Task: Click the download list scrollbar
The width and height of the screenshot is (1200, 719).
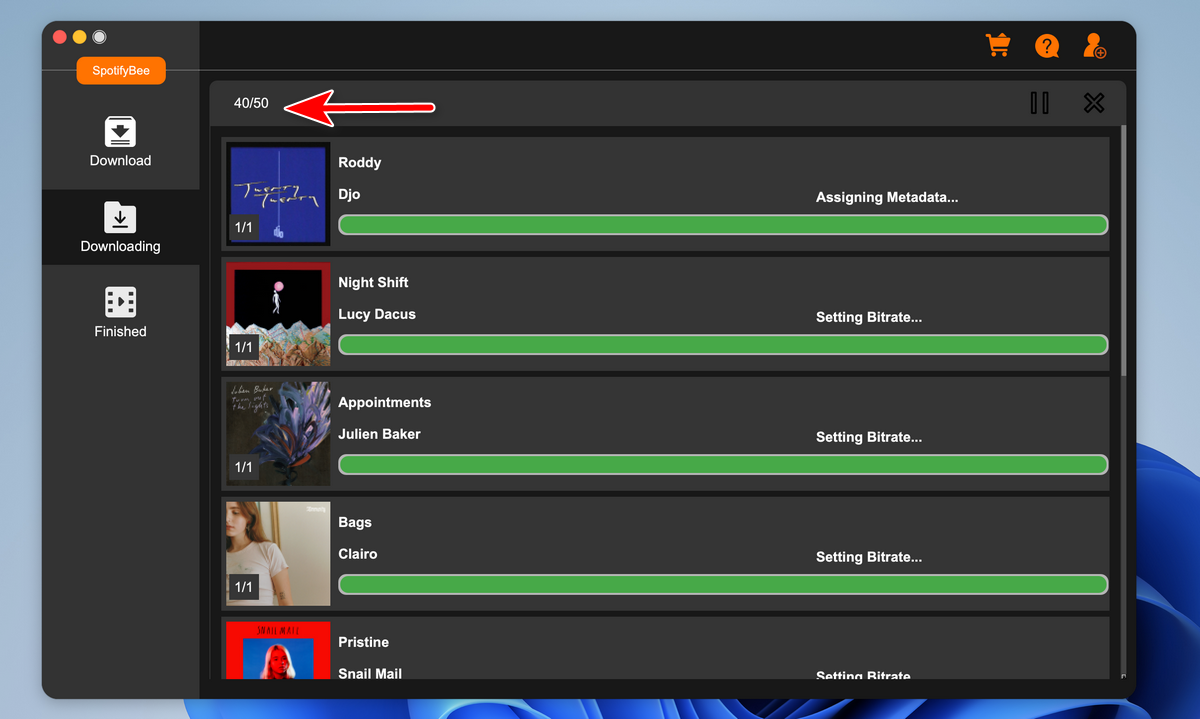Action: (x=1123, y=251)
